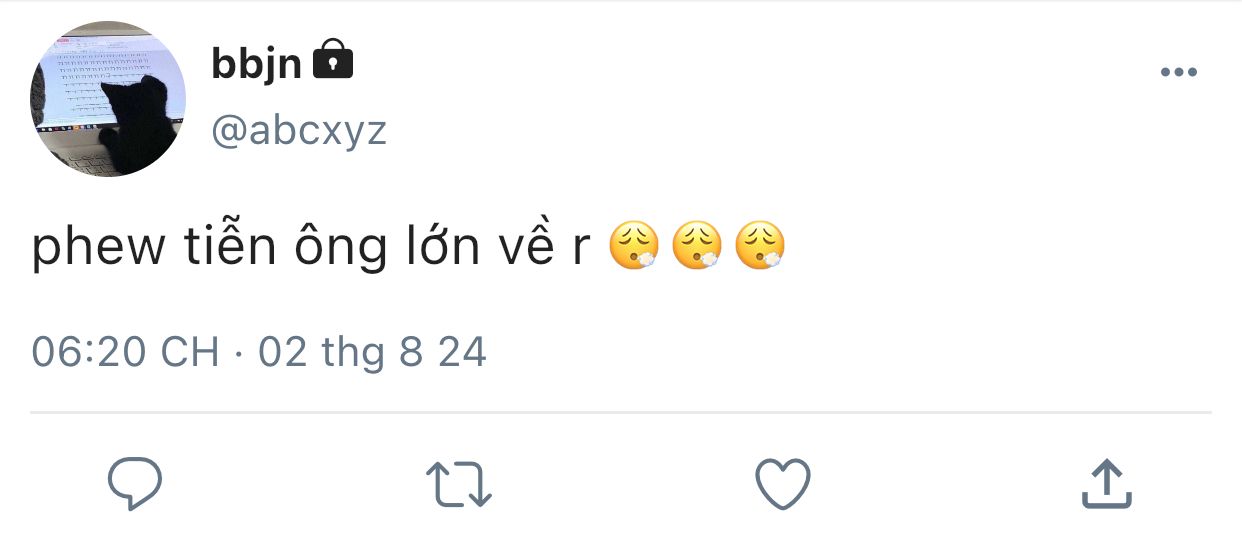Tap the first exhaling face emoji
This screenshot has height=555, width=1242.
click(635, 247)
